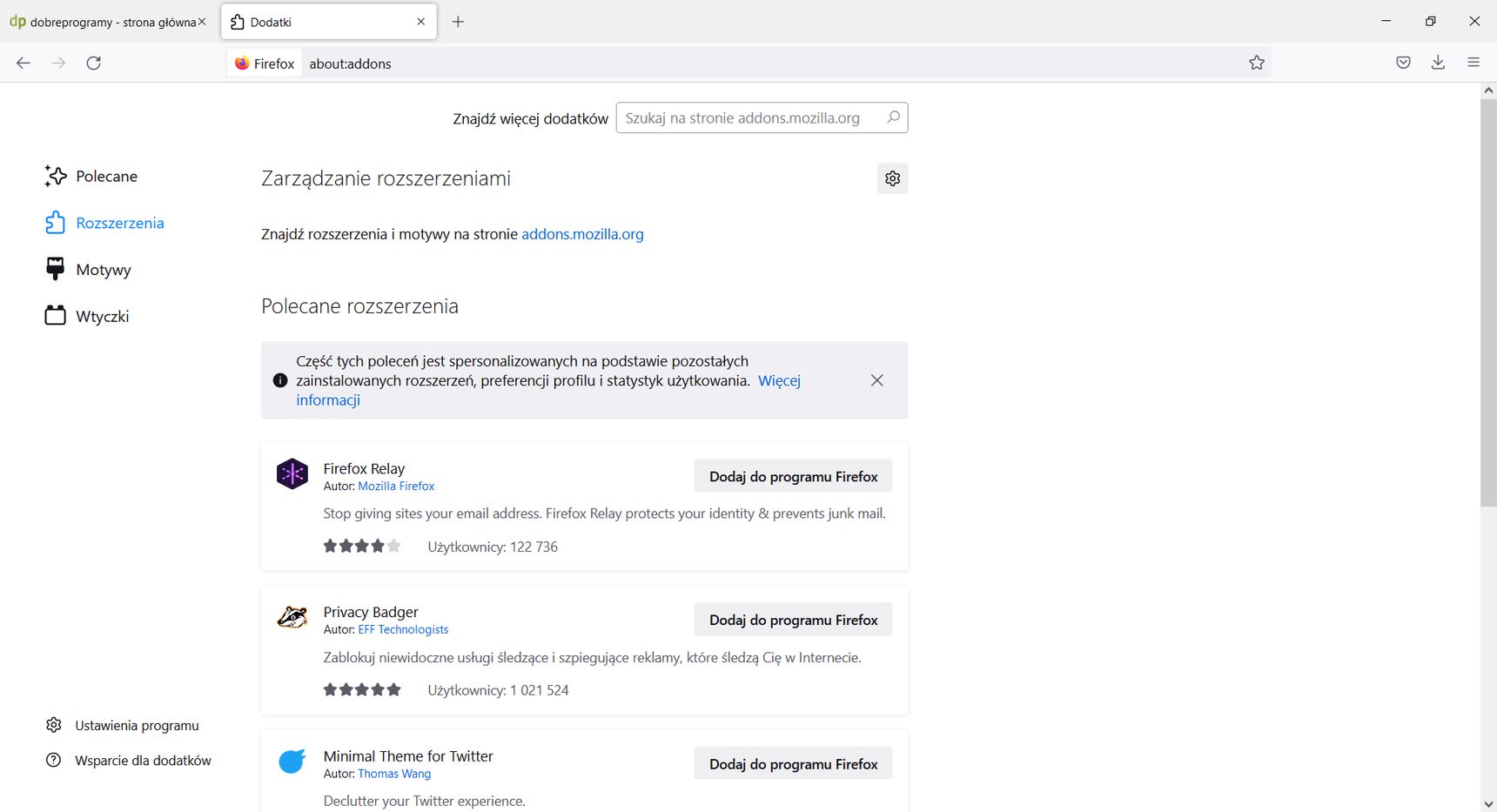1497x812 pixels.
Task: Add Privacy Badger to Firefox
Action: (x=793, y=620)
